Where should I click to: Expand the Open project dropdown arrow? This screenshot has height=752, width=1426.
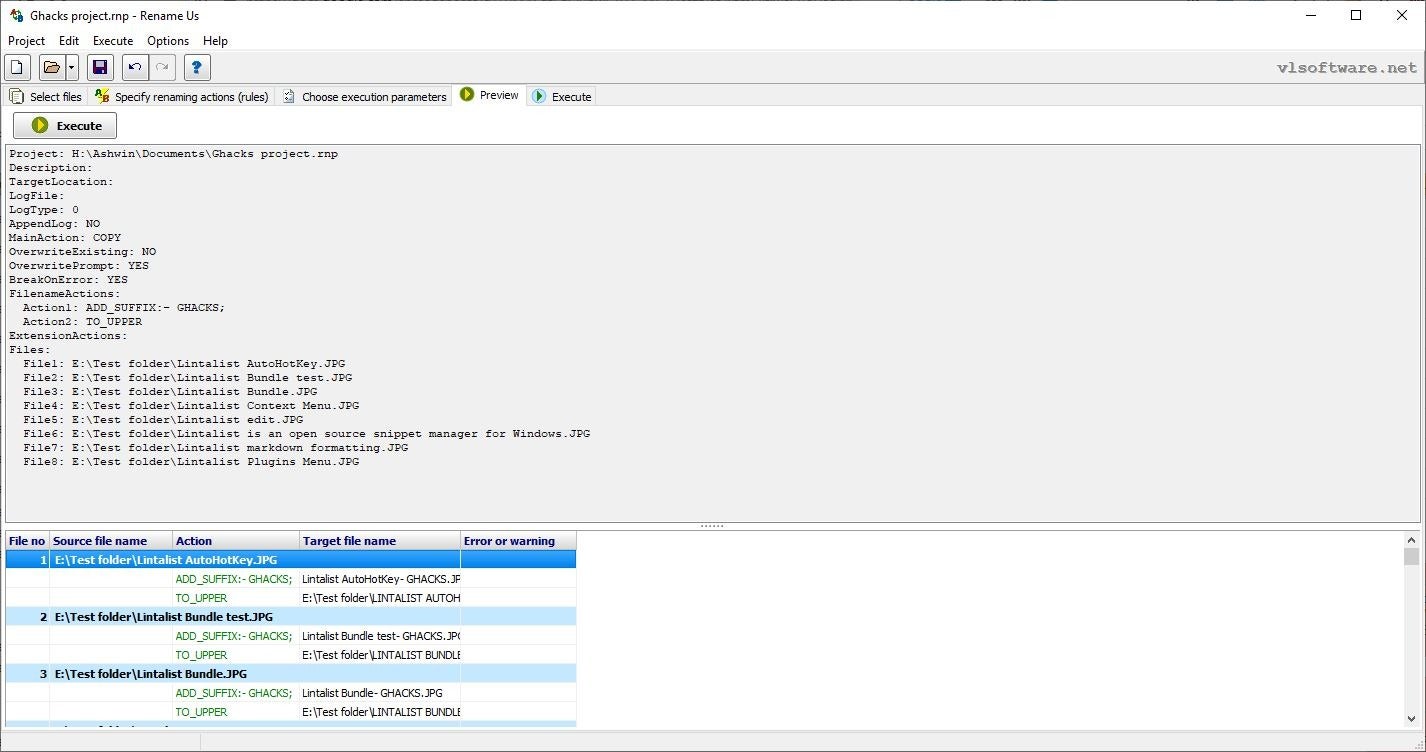point(72,68)
